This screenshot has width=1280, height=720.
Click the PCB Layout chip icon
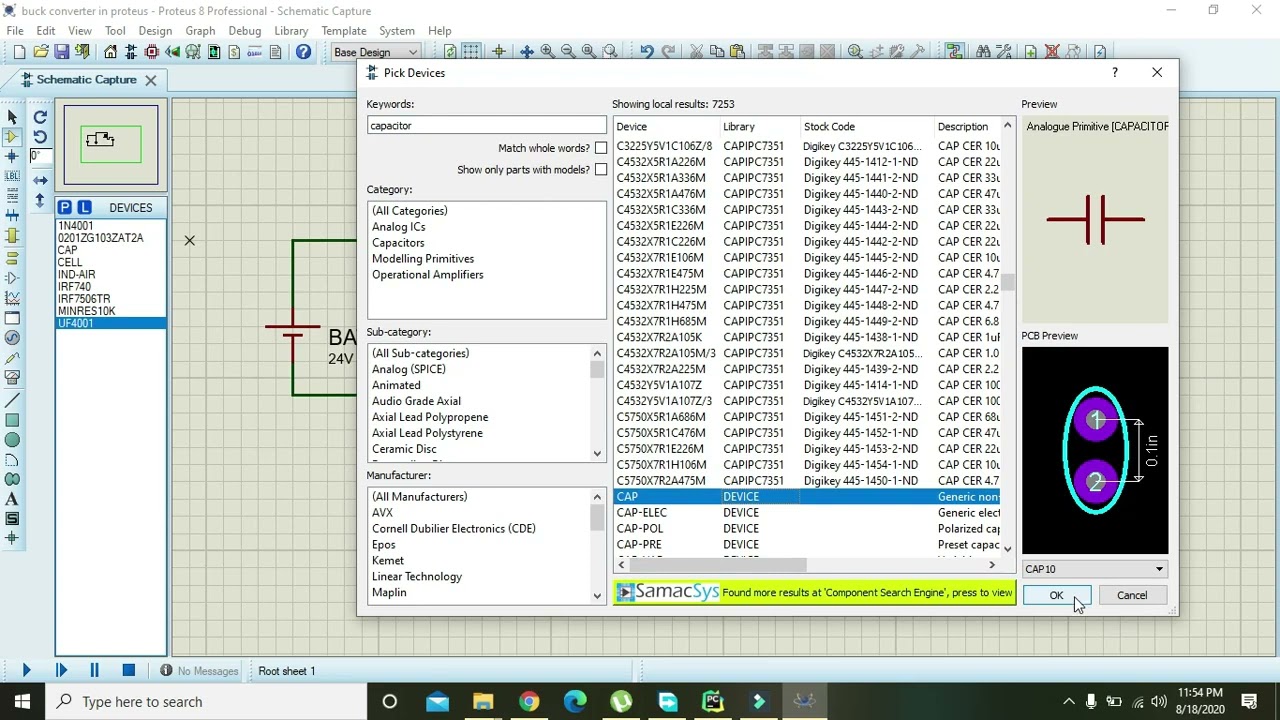pyautogui.click(x=152, y=52)
